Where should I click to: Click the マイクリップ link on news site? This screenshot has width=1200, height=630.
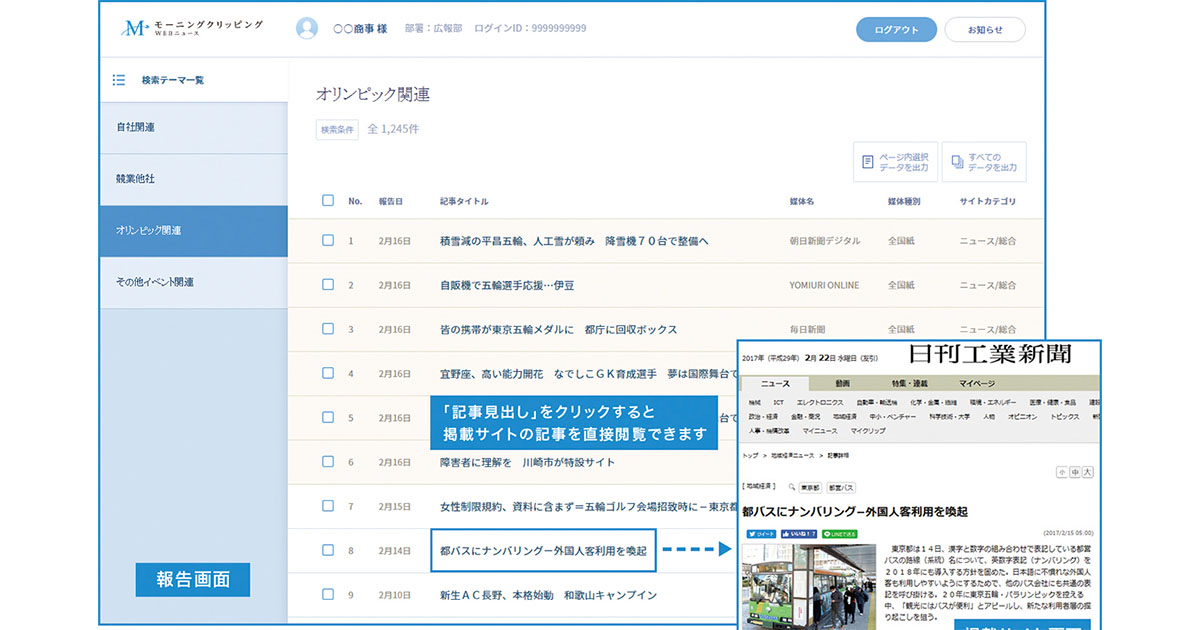point(868,431)
